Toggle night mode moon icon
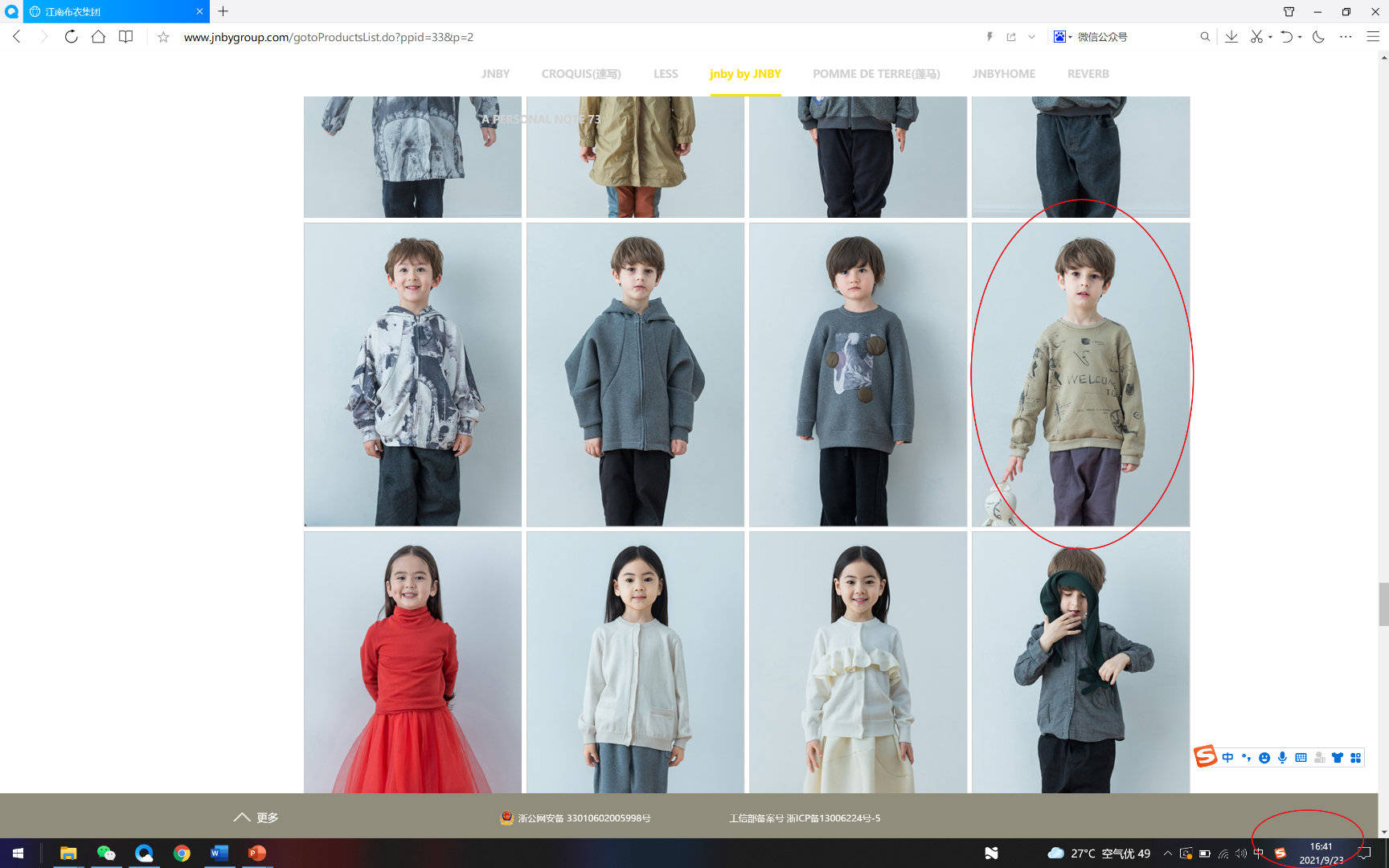Viewport: 1389px width, 868px height. click(1318, 37)
